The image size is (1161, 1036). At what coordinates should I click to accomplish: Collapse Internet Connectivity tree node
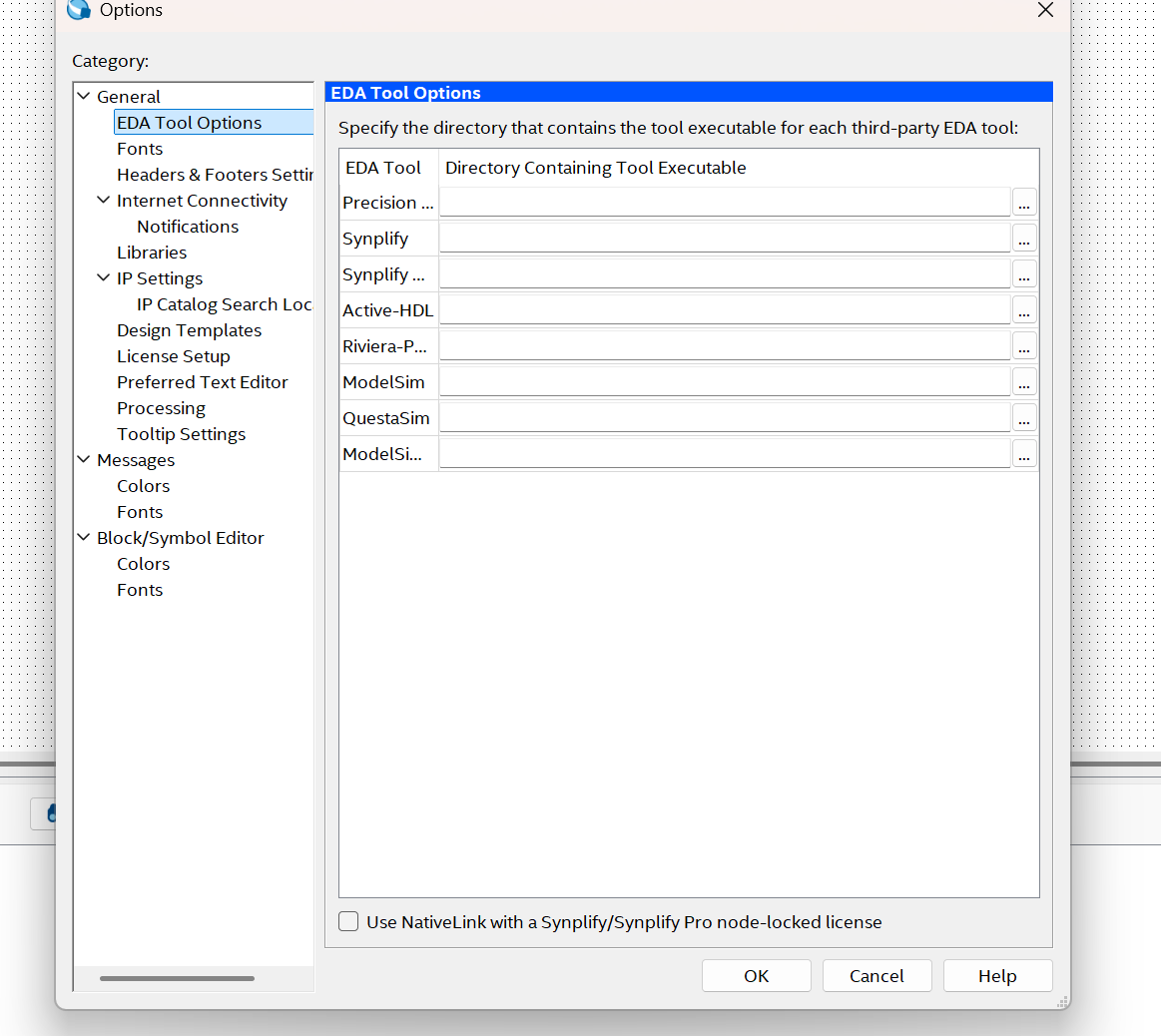104,200
